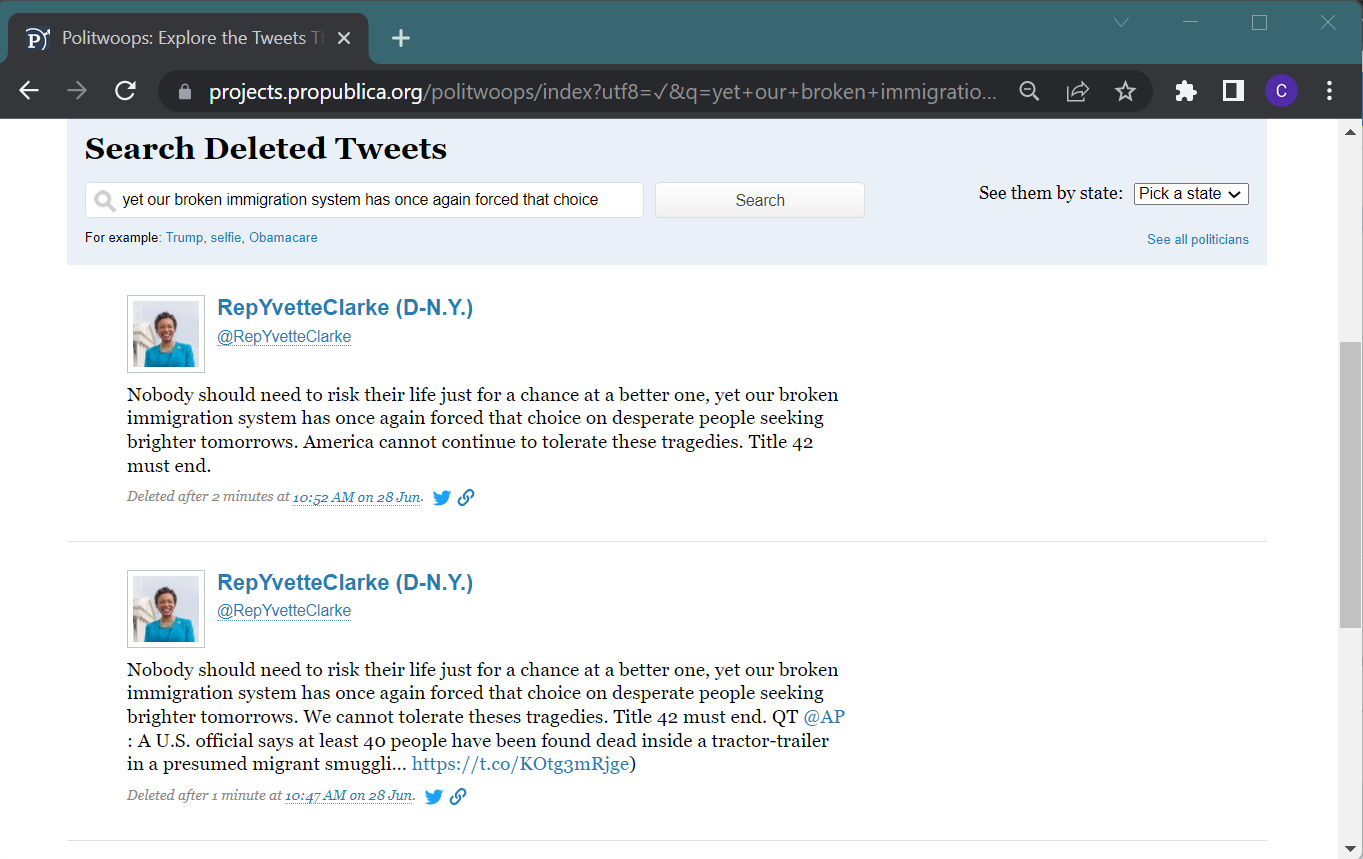Click the scrollbar up arrow

(x=1350, y=131)
